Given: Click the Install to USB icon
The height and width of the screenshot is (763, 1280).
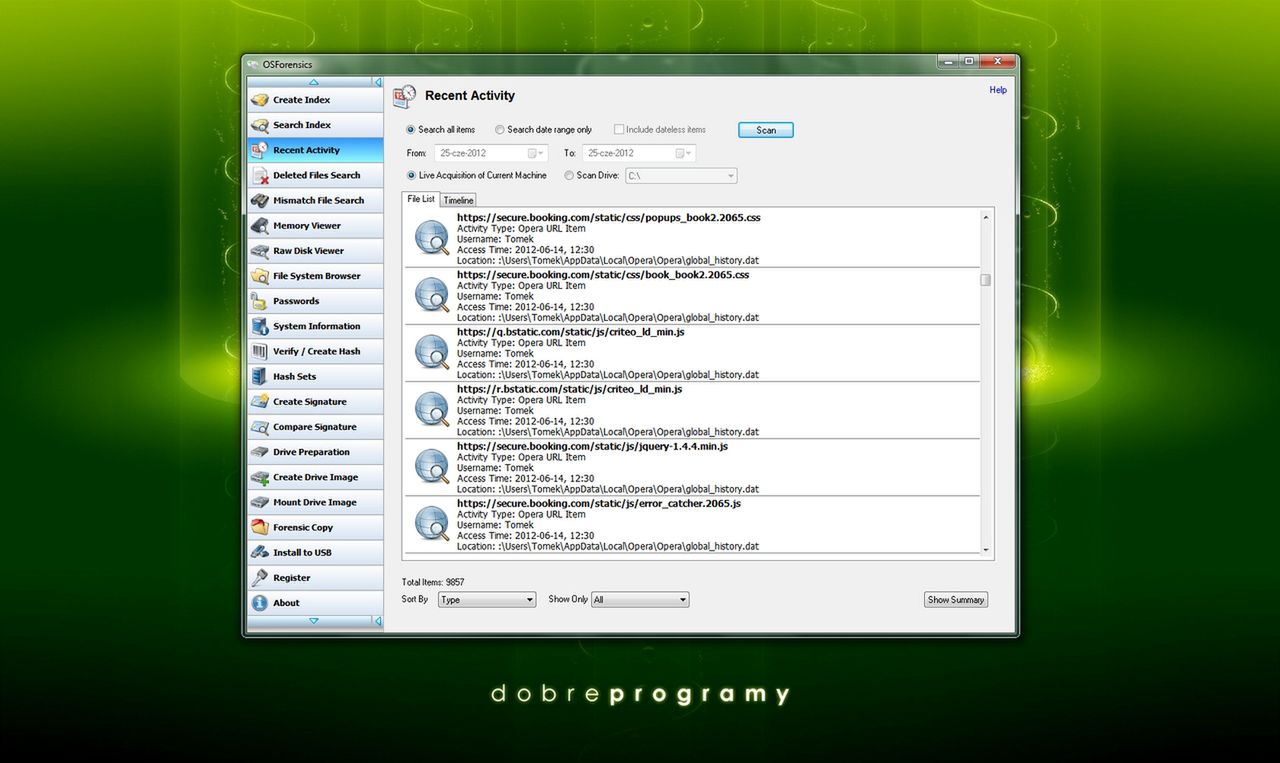Looking at the screenshot, I should [260, 552].
